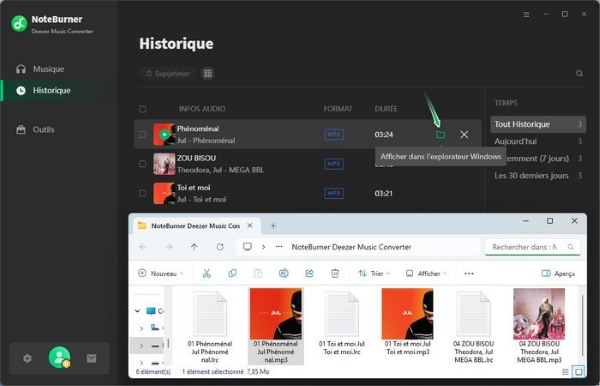Click Toi et moi album cover
The width and height of the screenshot is (600, 386).
click(x=164, y=194)
